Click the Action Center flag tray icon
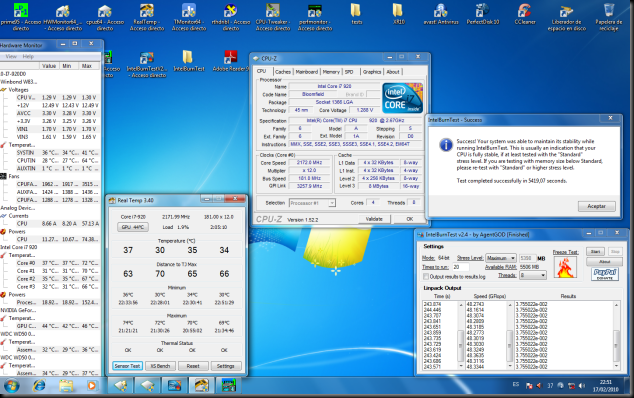 [529, 385]
